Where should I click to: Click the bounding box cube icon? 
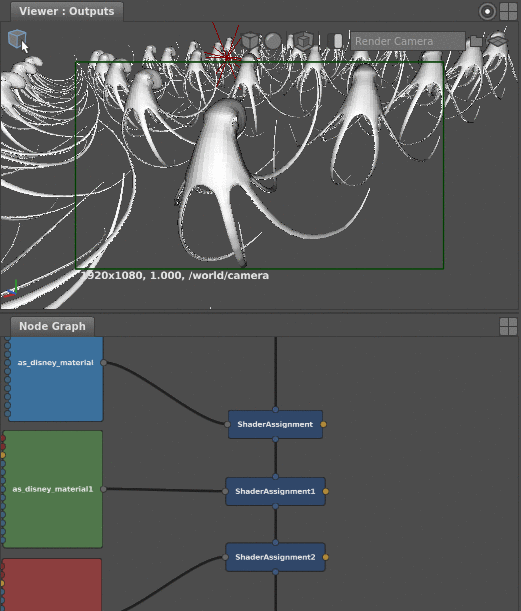click(x=304, y=41)
